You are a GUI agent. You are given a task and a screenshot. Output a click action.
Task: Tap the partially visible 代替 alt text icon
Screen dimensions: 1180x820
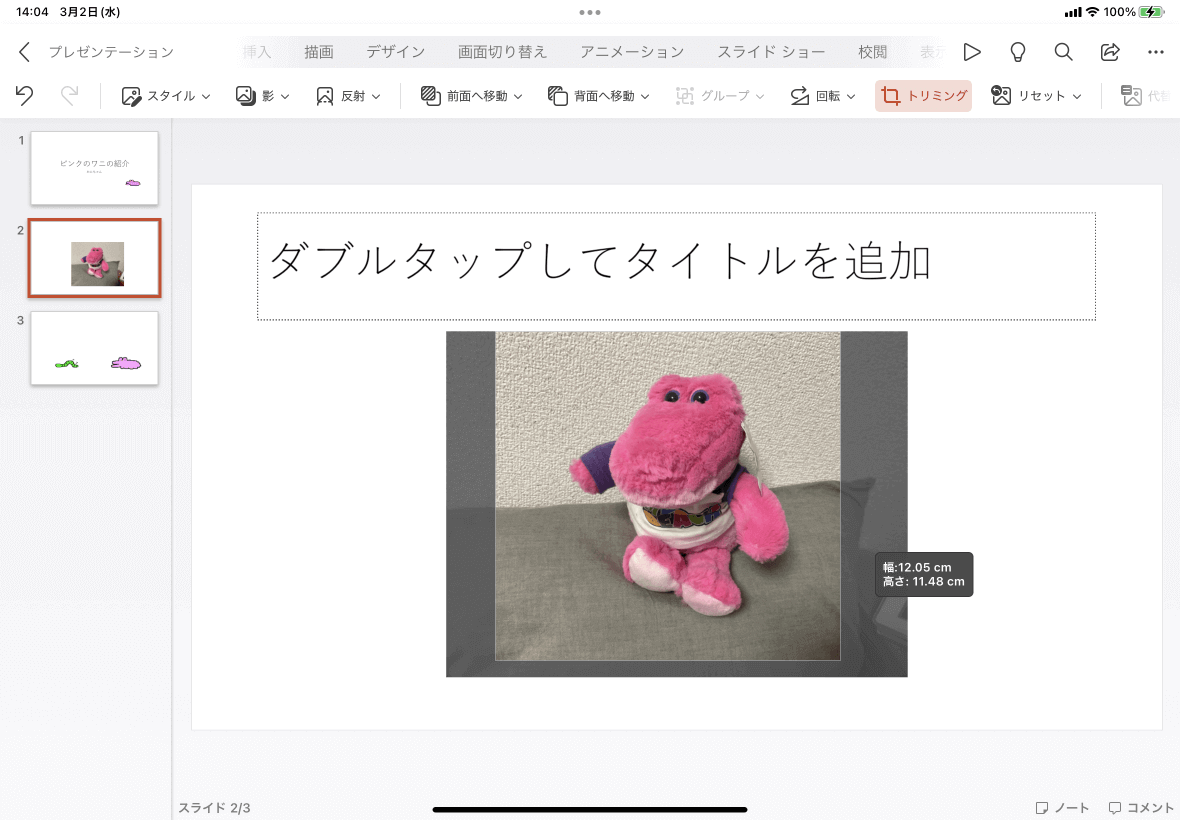pos(1132,96)
